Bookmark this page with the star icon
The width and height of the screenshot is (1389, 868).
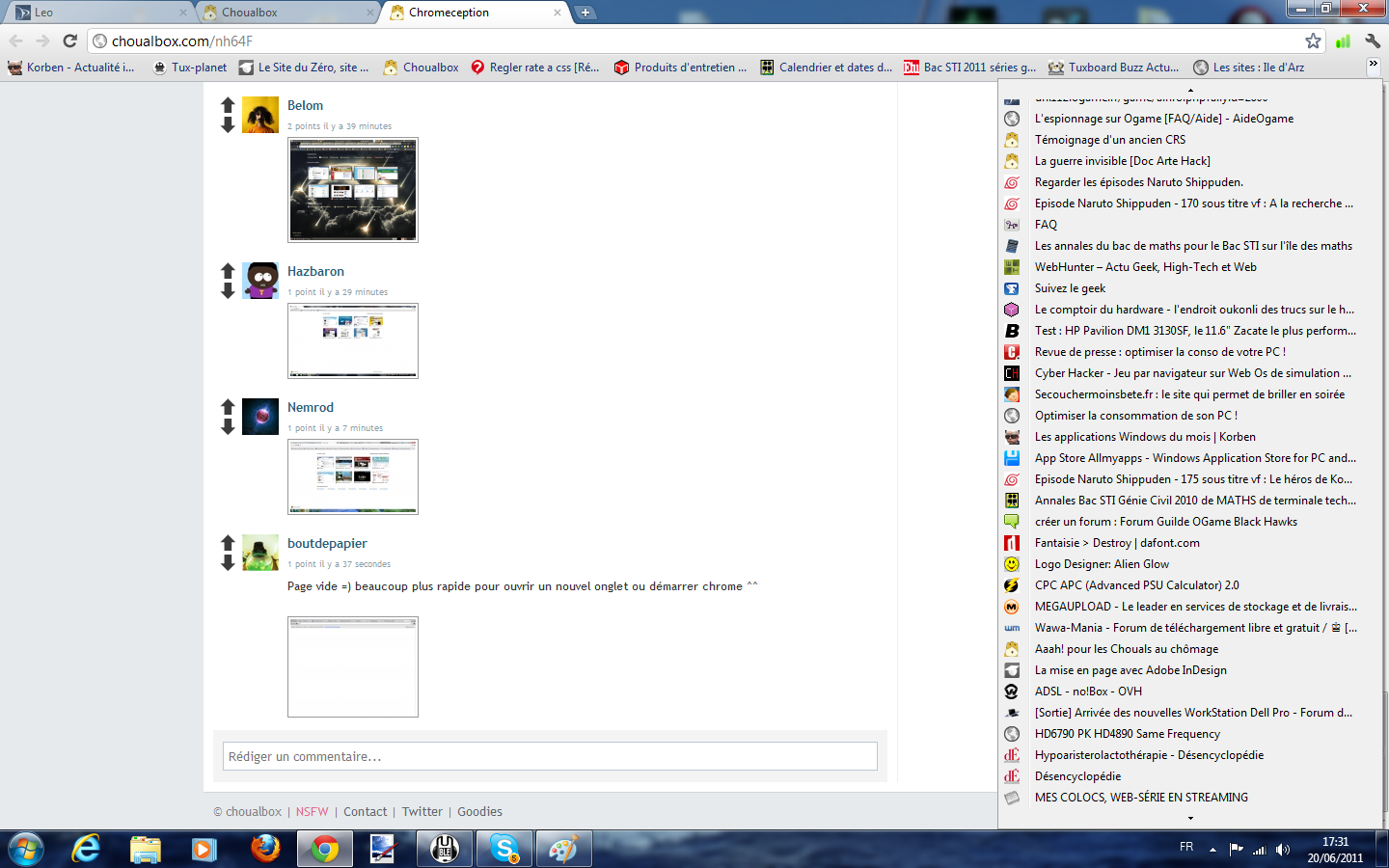[x=1313, y=41]
